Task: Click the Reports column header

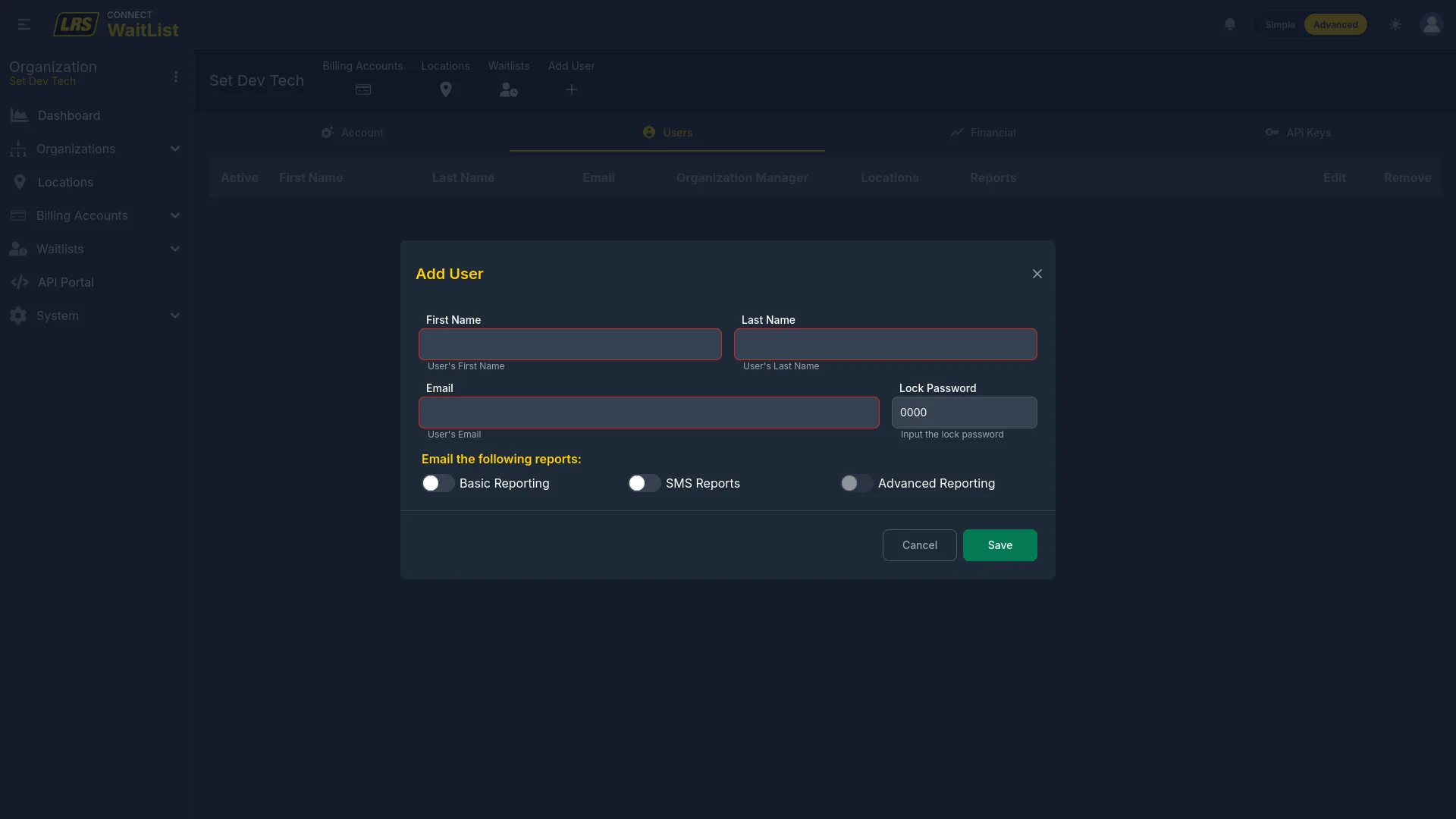Action: click(993, 177)
